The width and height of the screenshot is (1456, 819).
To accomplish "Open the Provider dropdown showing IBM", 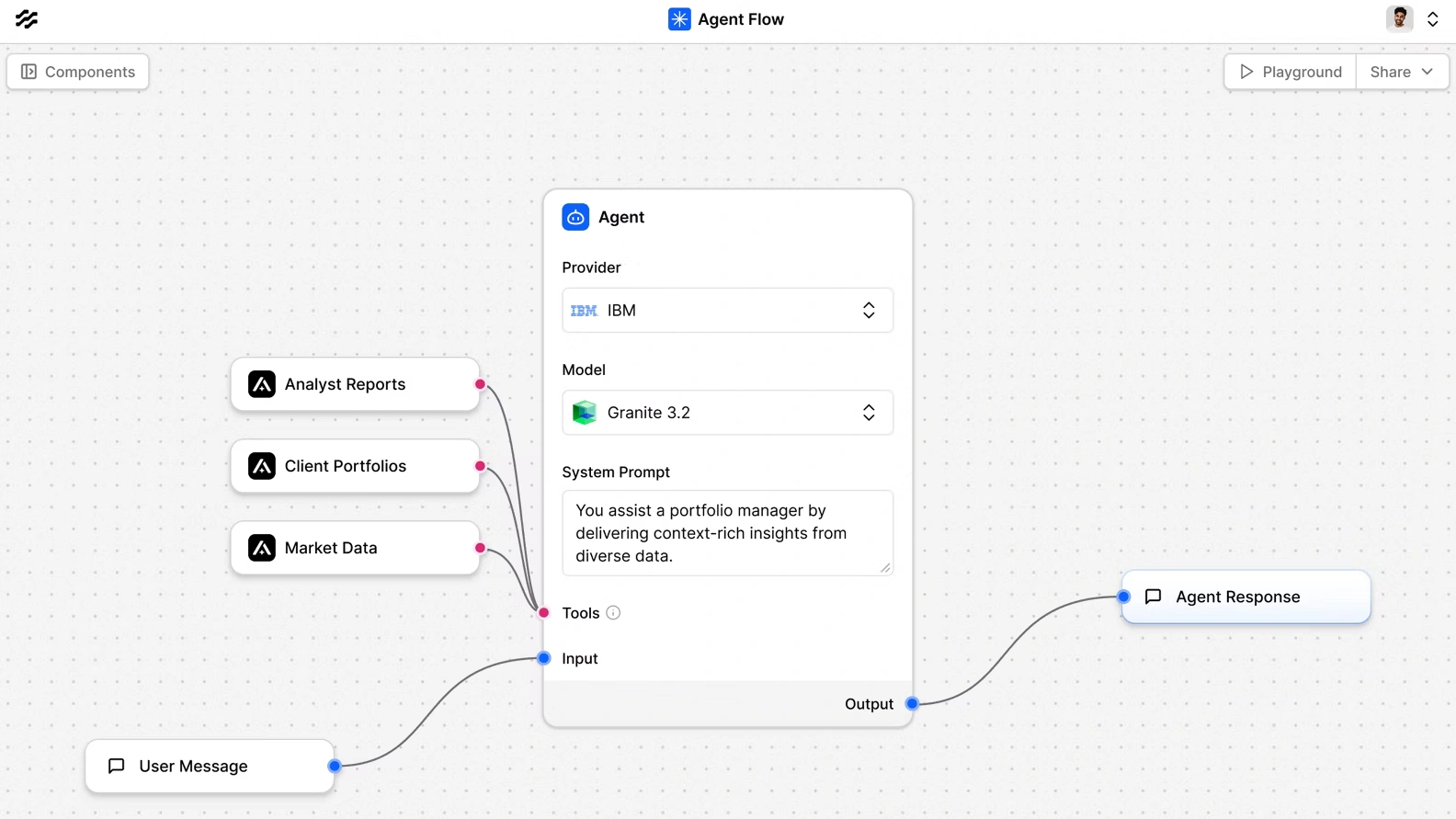I will [x=727, y=311].
